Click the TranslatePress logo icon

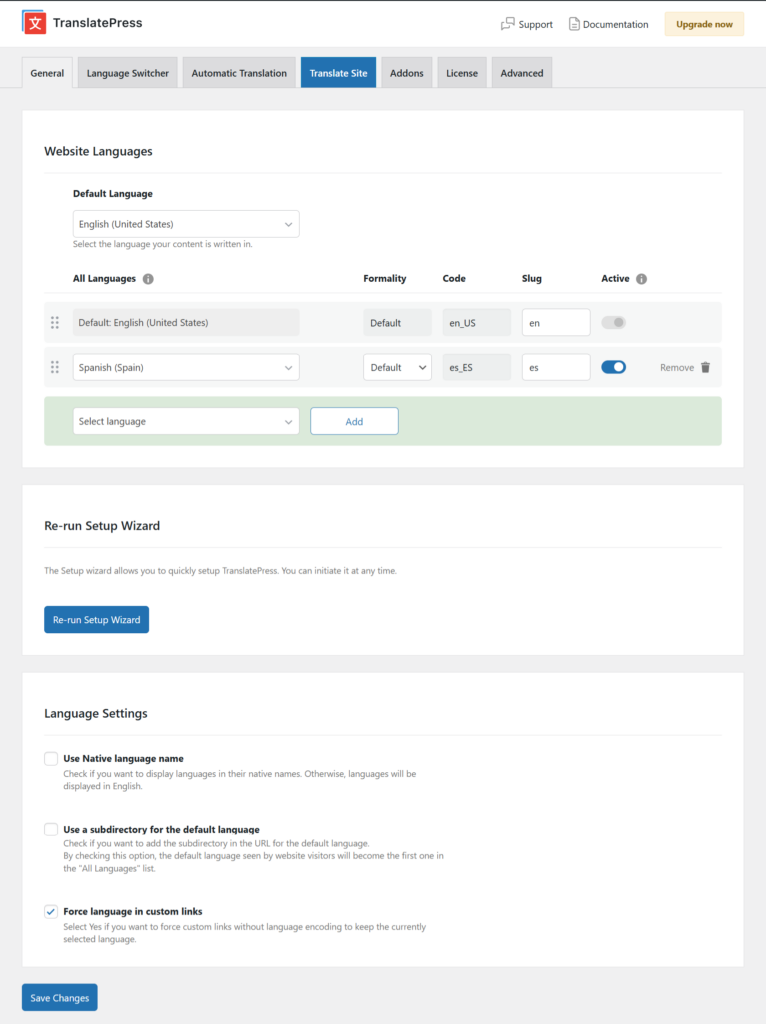point(35,23)
